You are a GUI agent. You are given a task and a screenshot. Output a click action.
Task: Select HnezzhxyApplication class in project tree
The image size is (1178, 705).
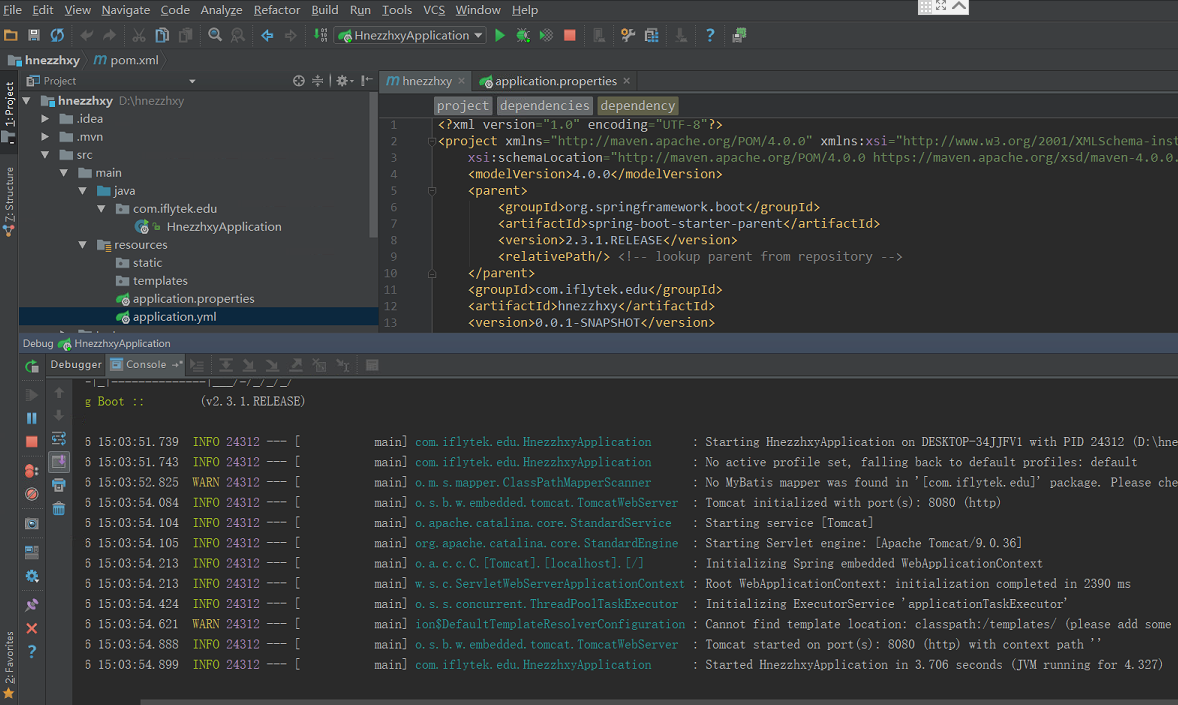[224, 227]
